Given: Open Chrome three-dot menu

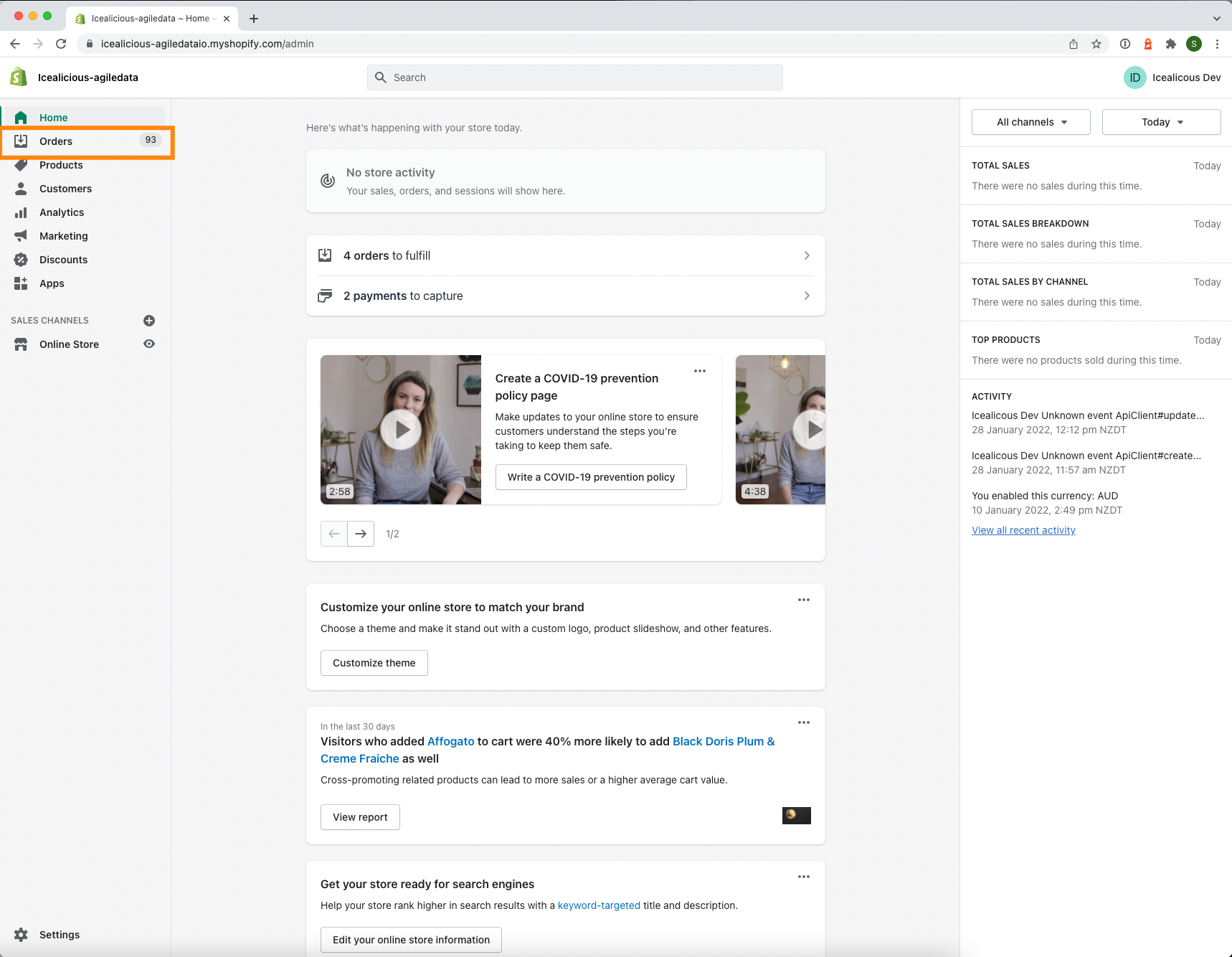Looking at the screenshot, I should (1217, 44).
